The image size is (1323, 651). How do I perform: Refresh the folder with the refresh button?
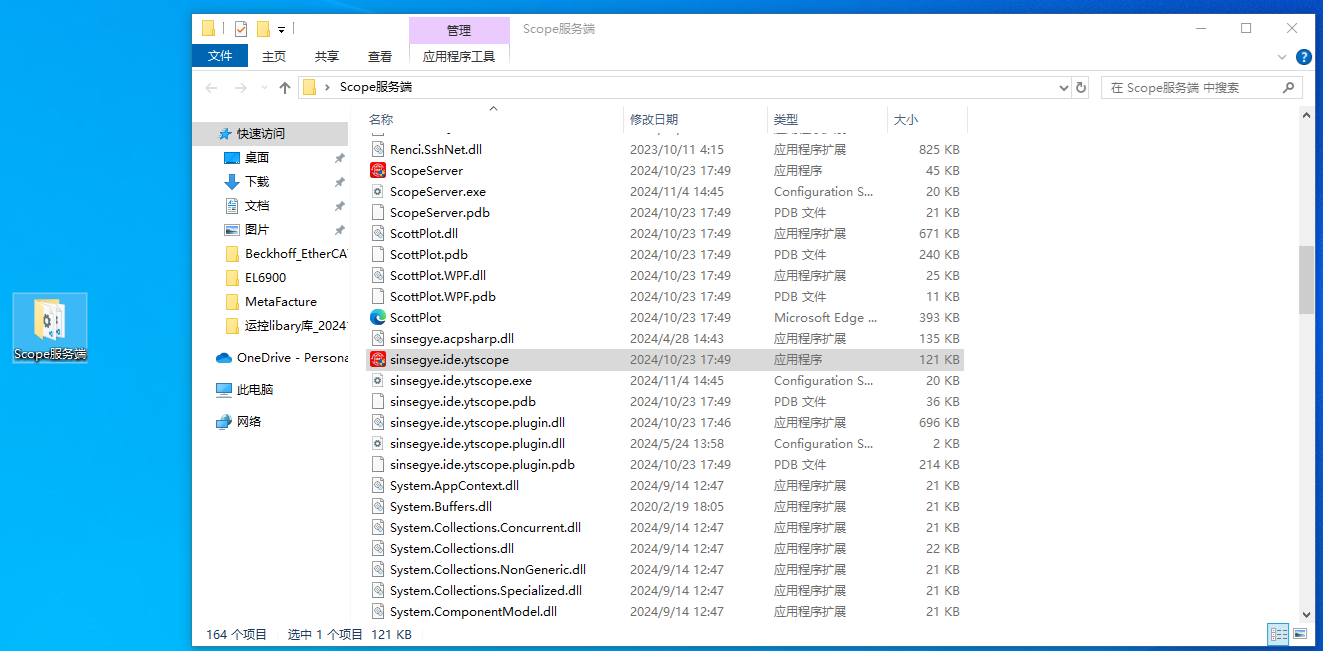(x=1081, y=88)
